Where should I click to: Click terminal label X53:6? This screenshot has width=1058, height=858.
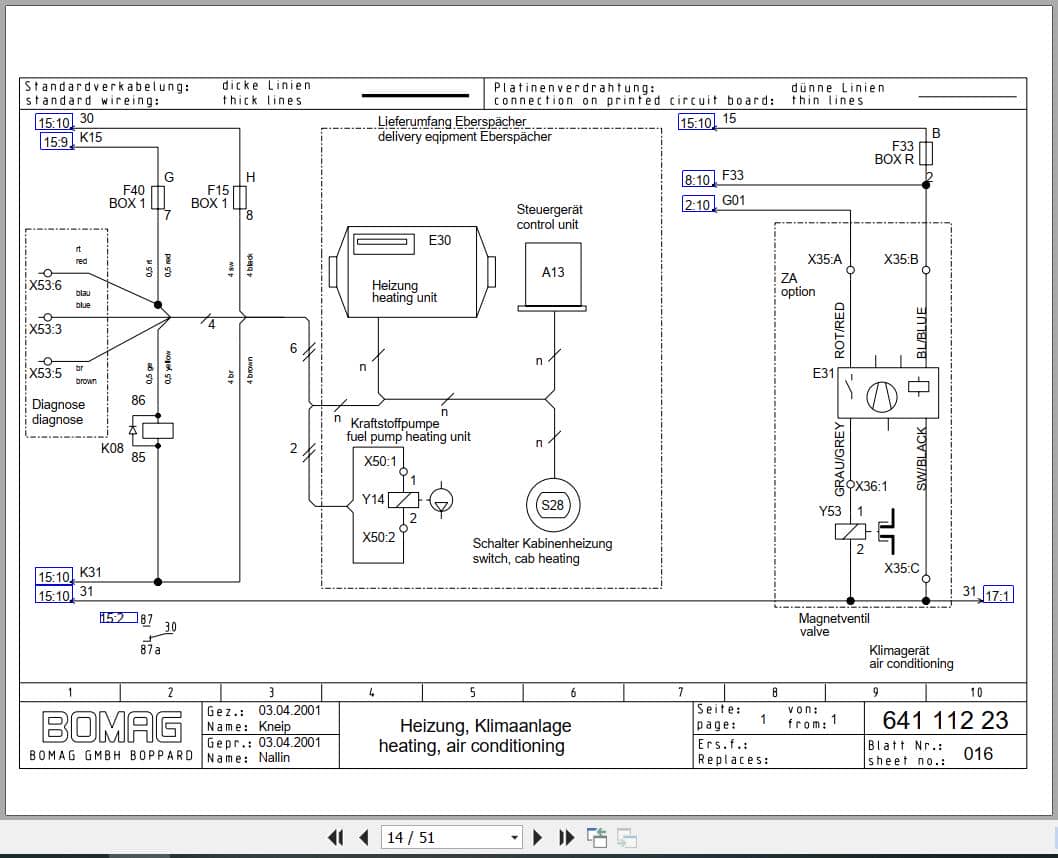[x=45, y=285]
